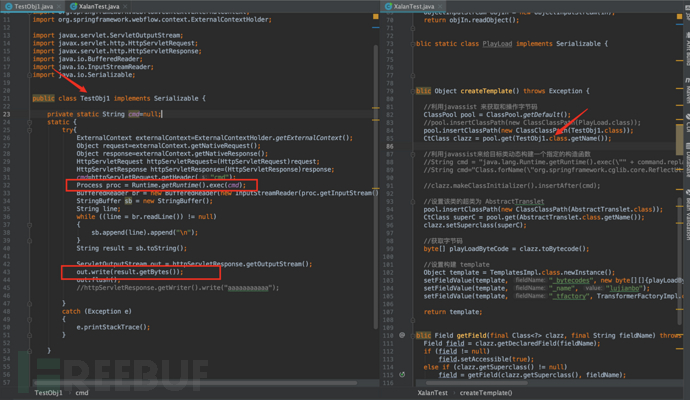Place cursor on Runtime.getRuntime().exec(cmd) call
690x400 pixels.
(x=188, y=185)
